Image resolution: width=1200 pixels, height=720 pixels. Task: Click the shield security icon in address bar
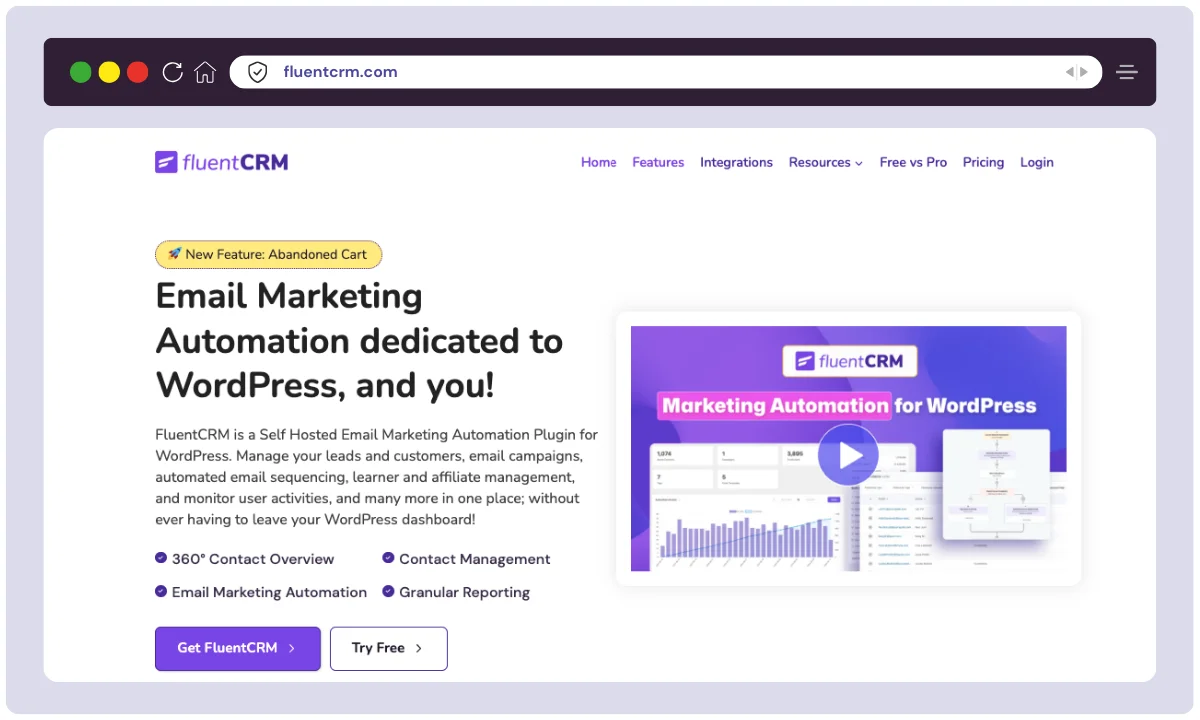pyautogui.click(x=257, y=72)
